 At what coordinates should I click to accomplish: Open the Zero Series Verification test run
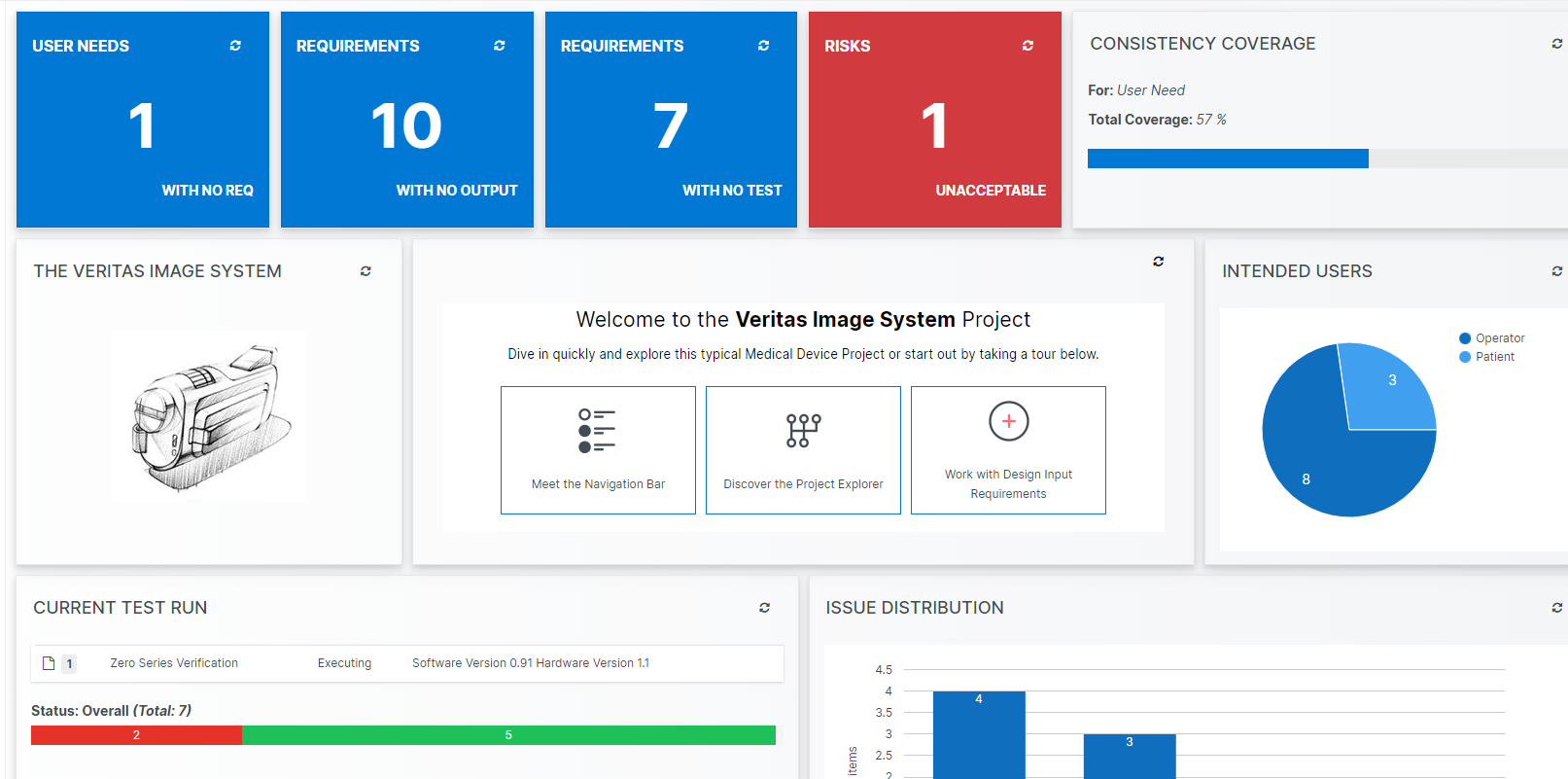[x=174, y=663]
